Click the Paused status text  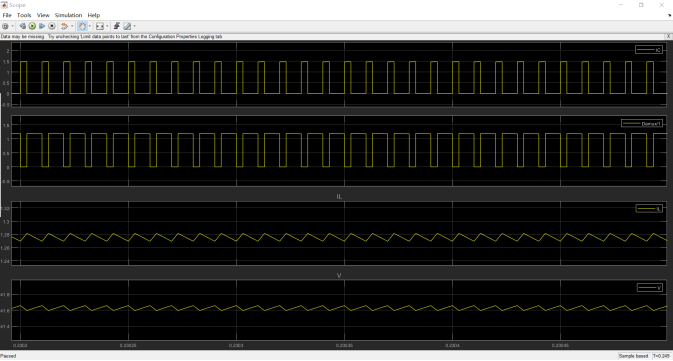coord(8,356)
